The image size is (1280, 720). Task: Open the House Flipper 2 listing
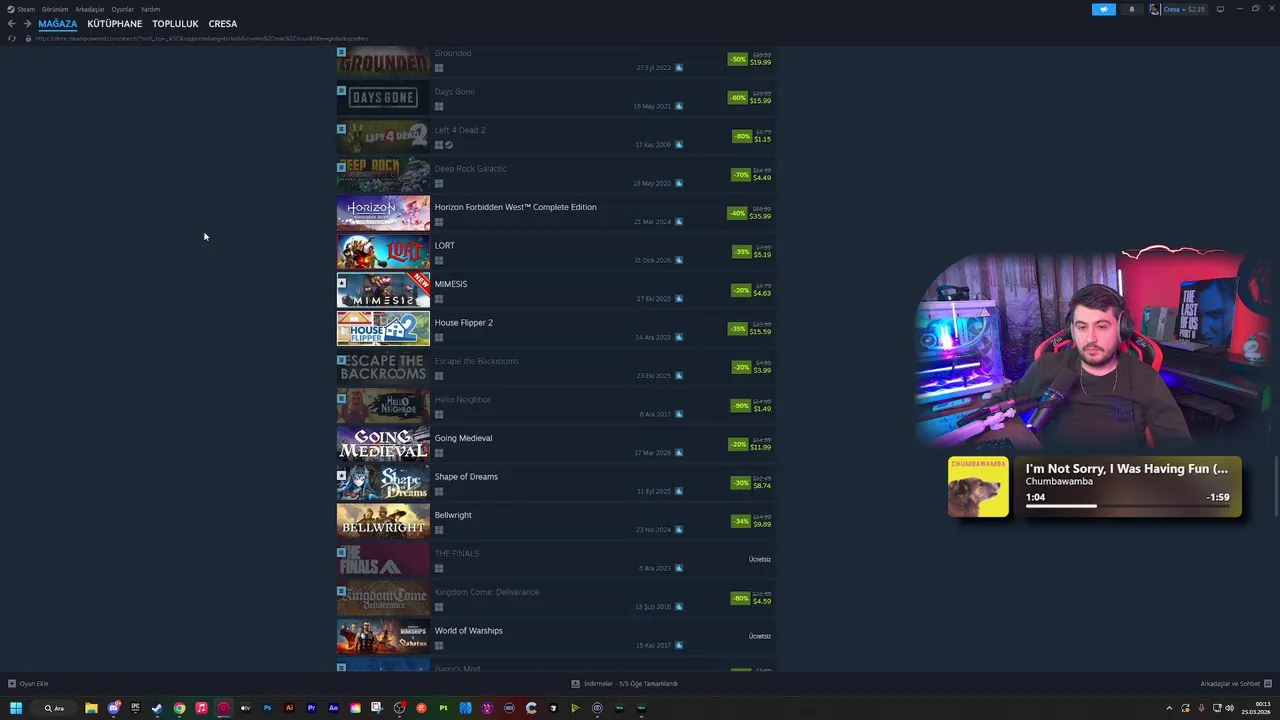[x=556, y=329]
